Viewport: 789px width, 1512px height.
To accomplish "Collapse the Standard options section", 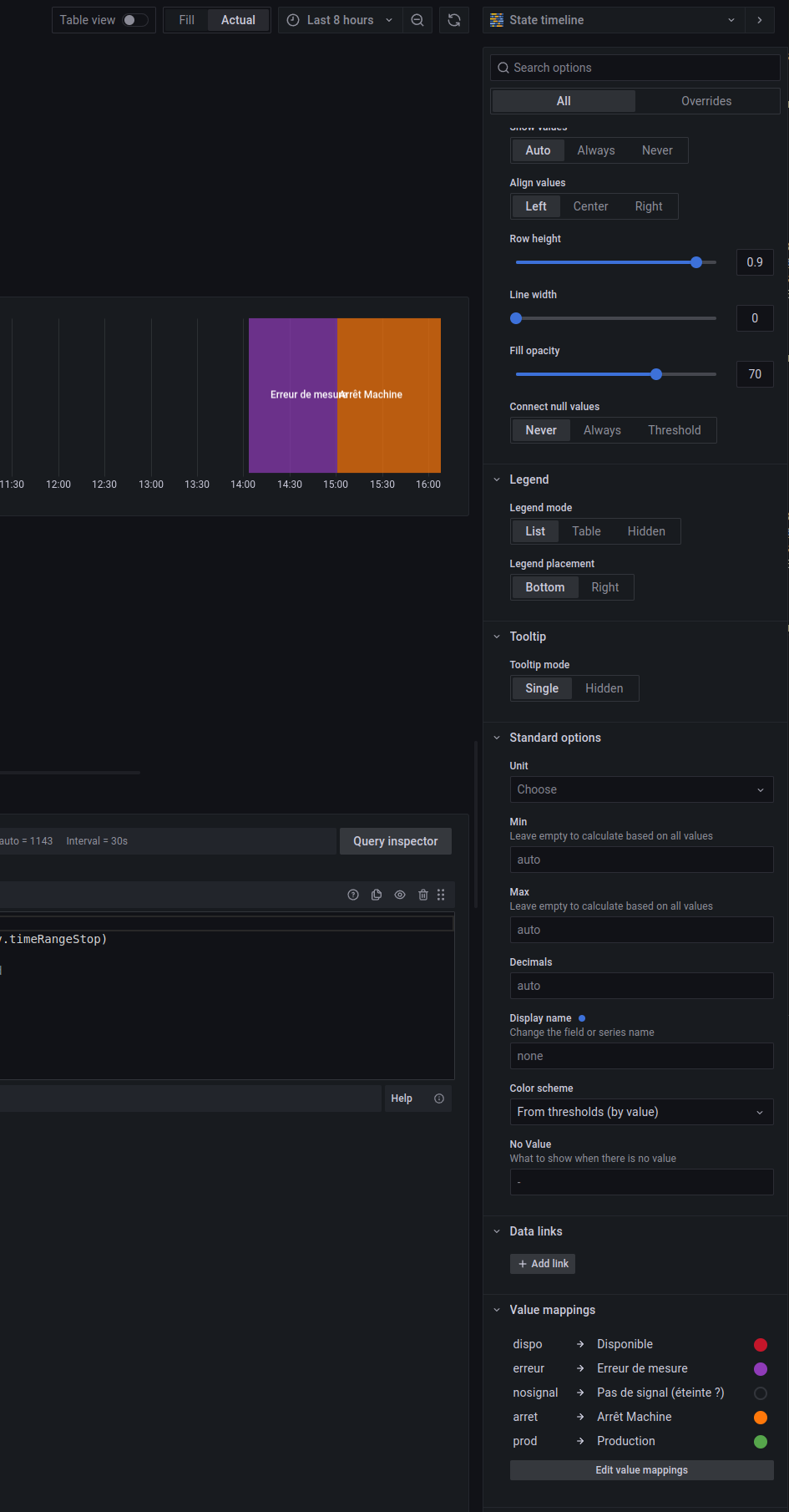I will point(497,738).
